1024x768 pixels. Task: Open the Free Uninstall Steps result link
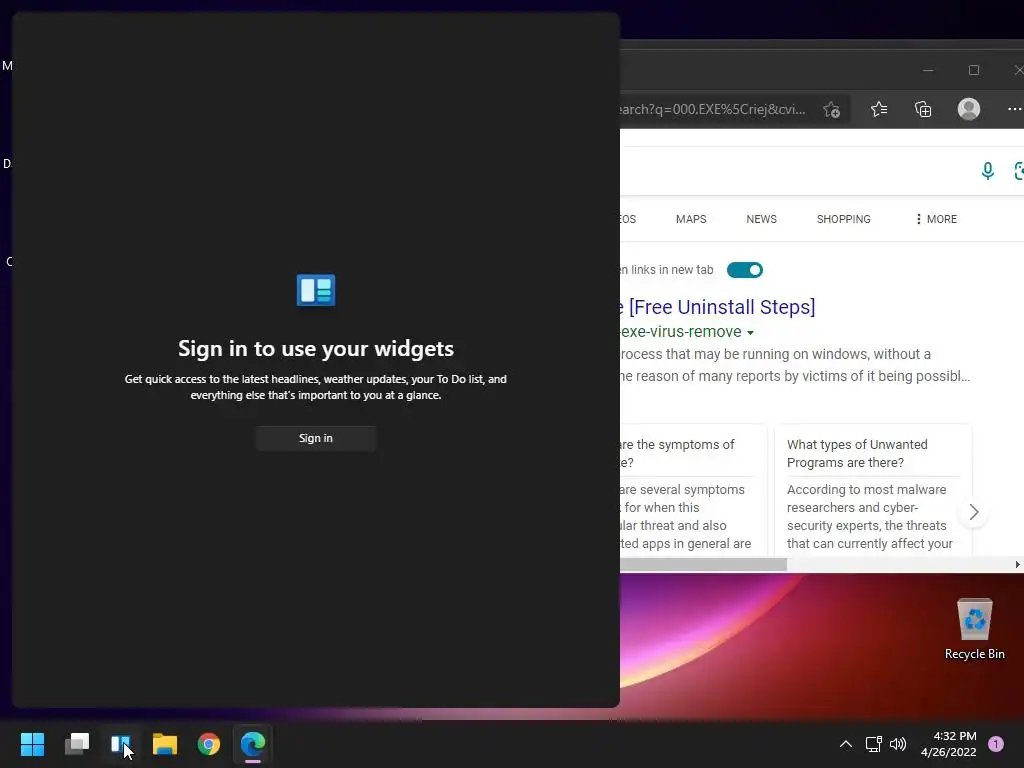[718, 307]
